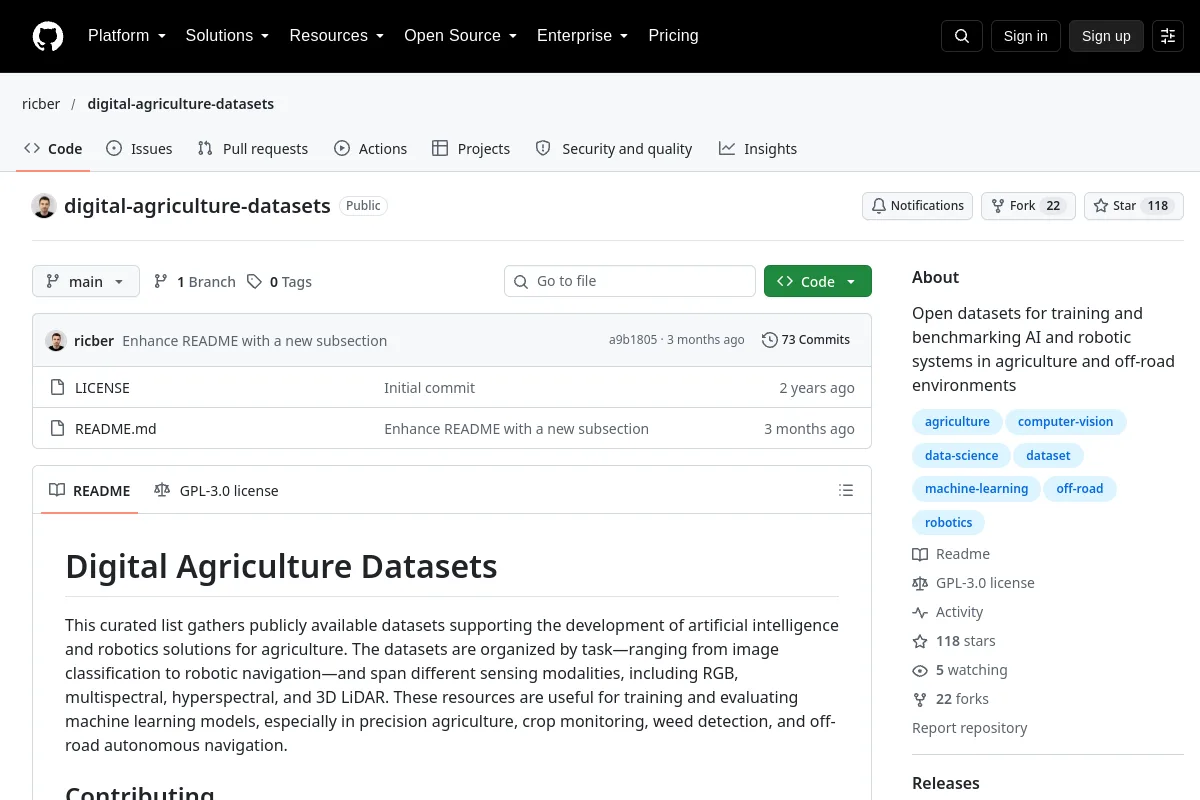The height and width of the screenshot is (800, 1200).
Task: Open the eye icon beside 5 watching
Action: coord(920,670)
